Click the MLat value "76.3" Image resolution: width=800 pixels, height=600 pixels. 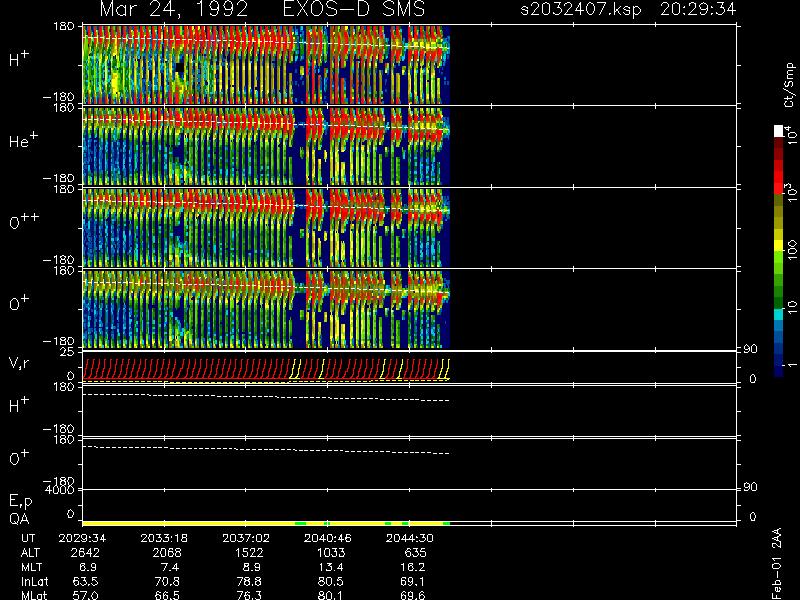click(249, 595)
